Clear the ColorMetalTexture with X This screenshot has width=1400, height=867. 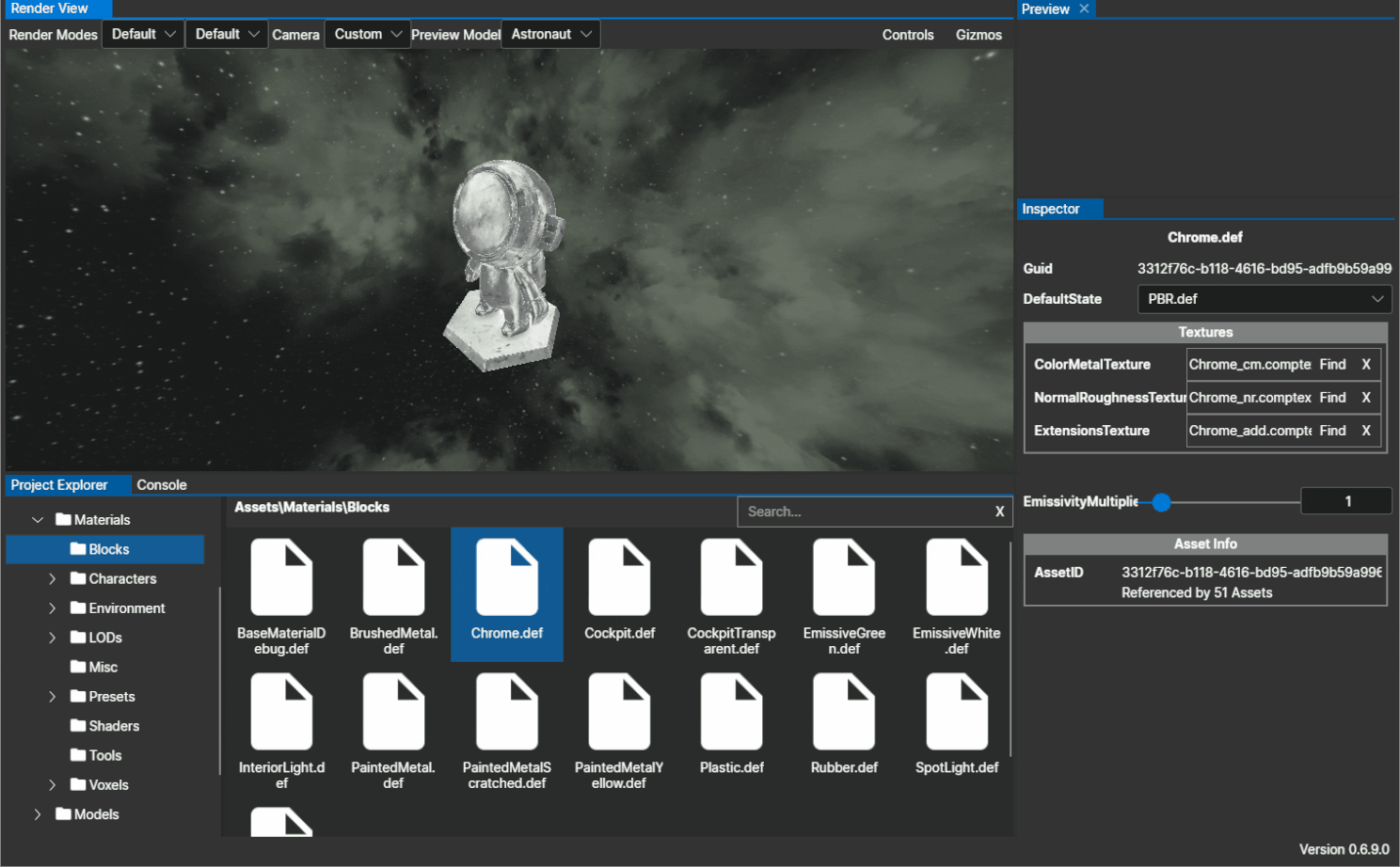[x=1366, y=364]
